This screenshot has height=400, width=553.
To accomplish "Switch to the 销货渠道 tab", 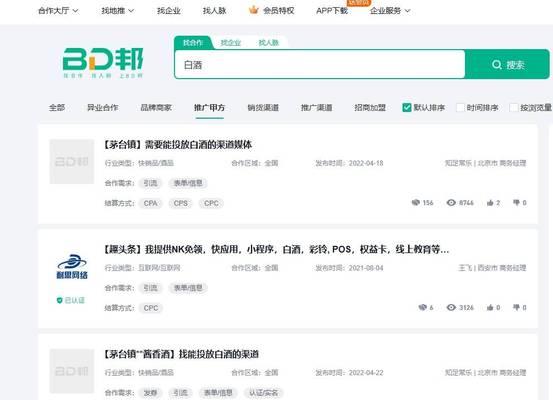I will 263,108.
